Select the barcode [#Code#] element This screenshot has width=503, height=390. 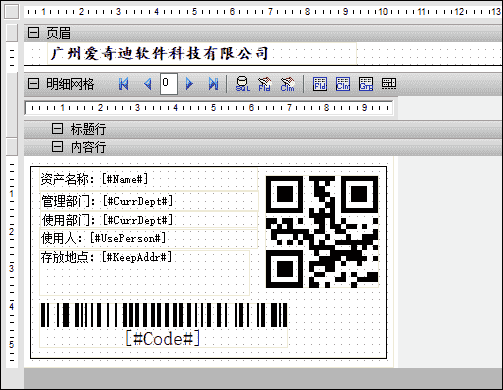[163, 325]
